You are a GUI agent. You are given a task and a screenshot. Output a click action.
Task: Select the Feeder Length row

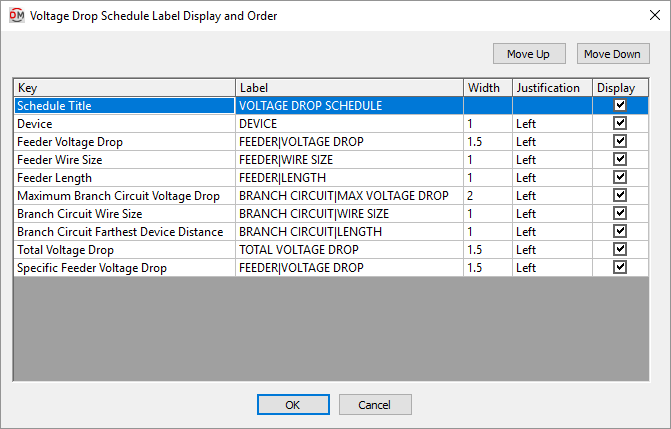[125, 178]
